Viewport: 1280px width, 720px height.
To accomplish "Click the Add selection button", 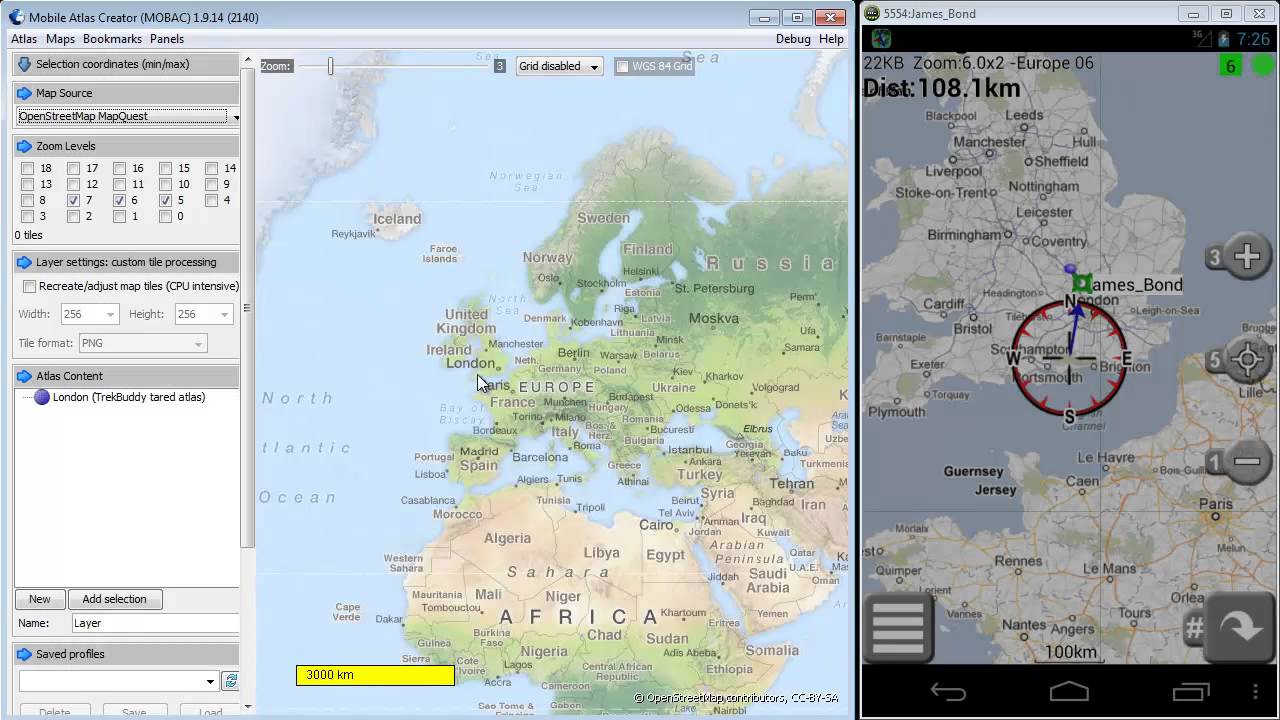I will [114, 599].
